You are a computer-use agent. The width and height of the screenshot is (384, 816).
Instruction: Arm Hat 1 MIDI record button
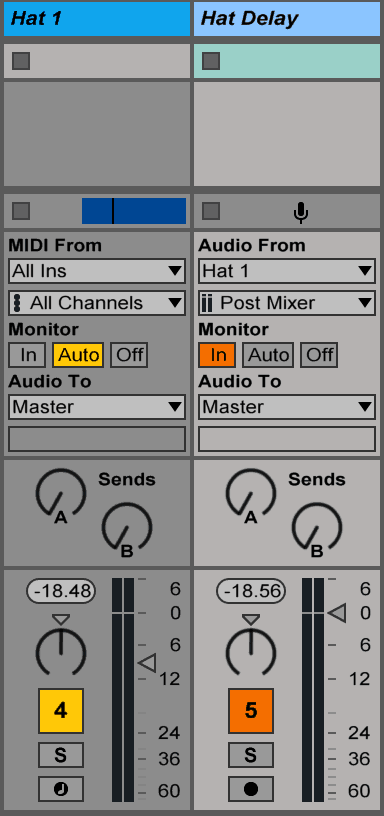(x=61, y=789)
